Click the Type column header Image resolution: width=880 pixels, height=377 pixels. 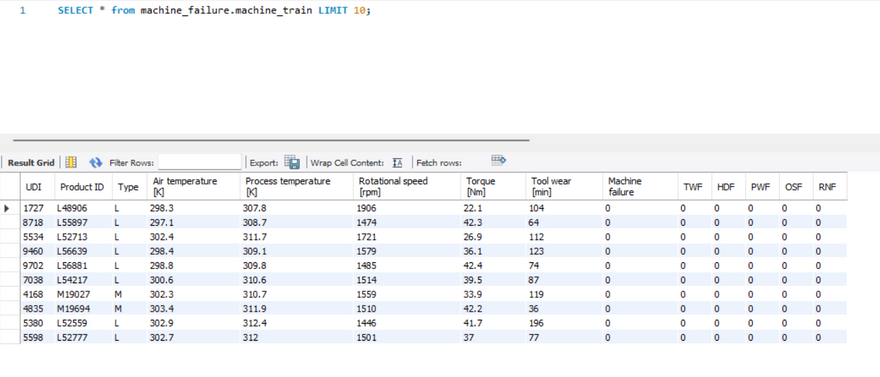coord(129,187)
